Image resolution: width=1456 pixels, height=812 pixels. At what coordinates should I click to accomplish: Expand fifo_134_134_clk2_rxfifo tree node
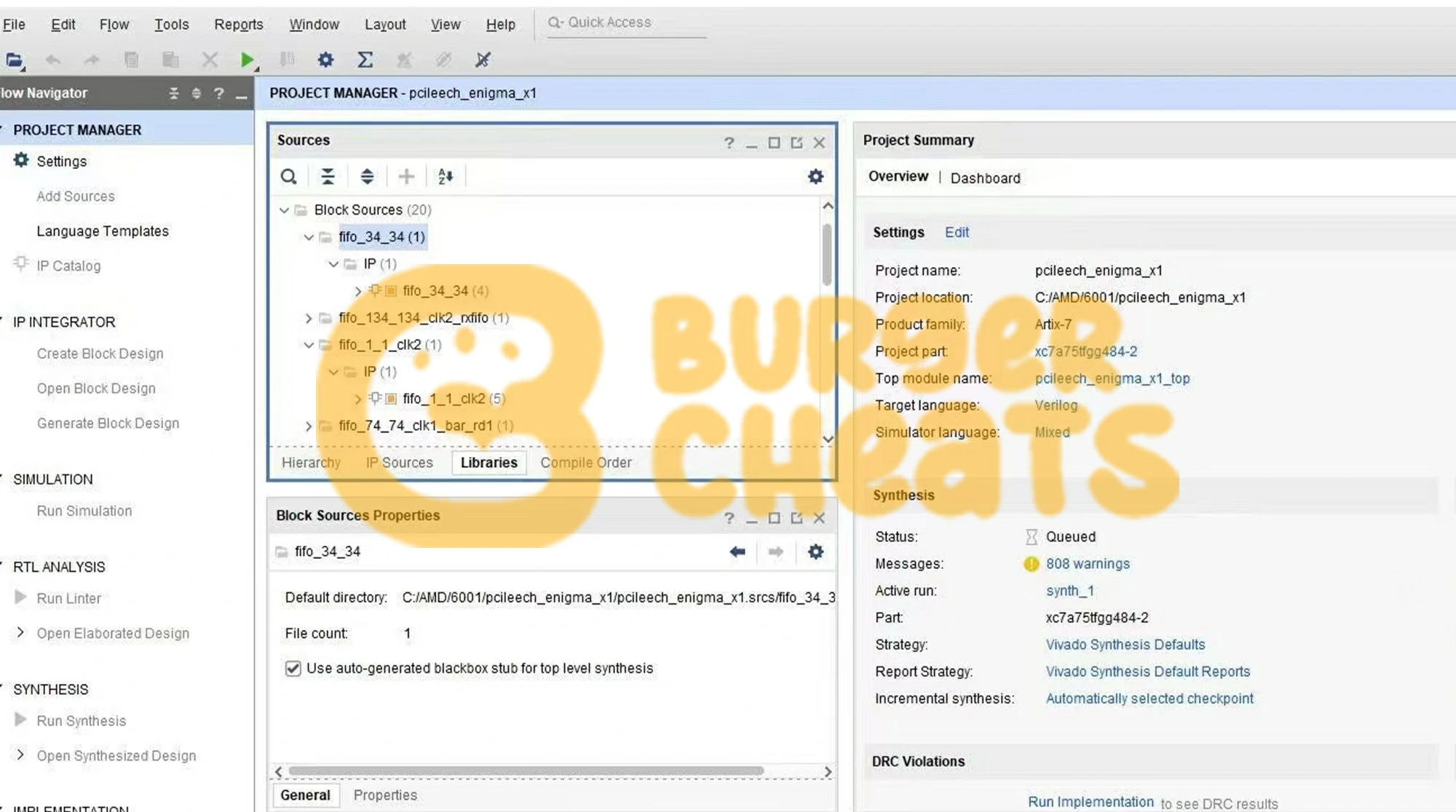point(309,318)
